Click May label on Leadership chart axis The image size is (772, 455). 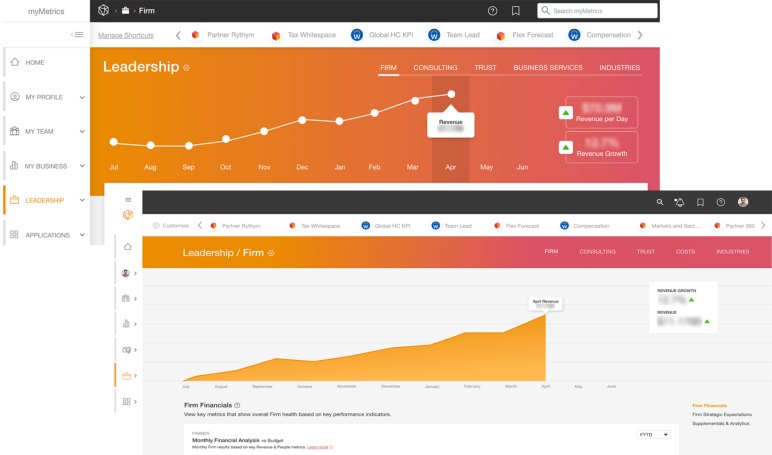[x=486, y=167]
